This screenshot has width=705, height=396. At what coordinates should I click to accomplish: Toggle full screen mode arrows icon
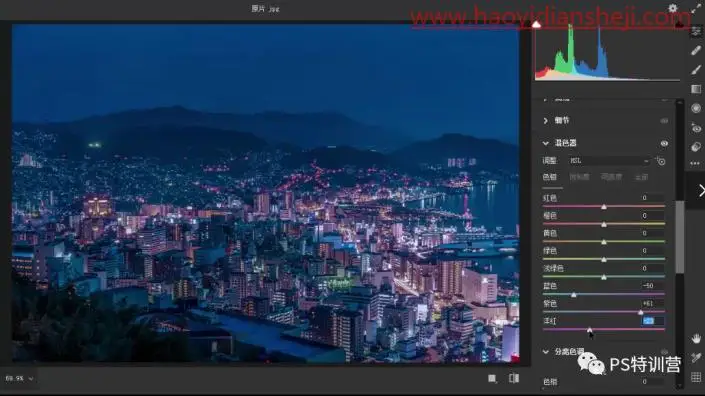coord(696,8)
